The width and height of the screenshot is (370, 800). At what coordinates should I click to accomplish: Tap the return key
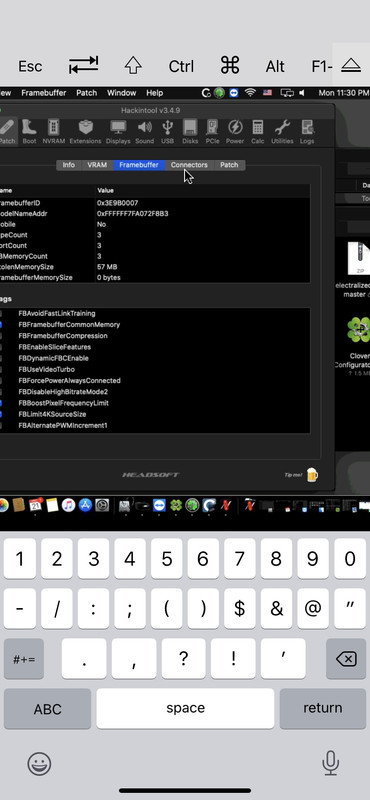(323, 709)
